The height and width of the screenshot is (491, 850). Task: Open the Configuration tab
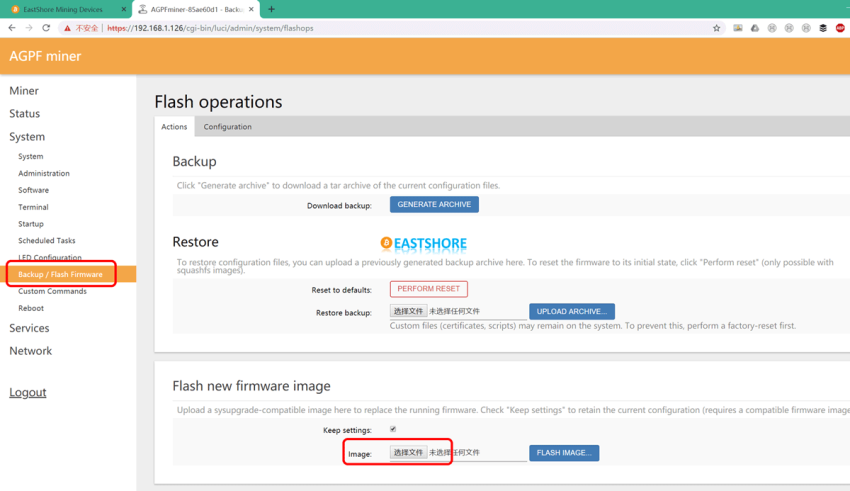click(227, 127)
